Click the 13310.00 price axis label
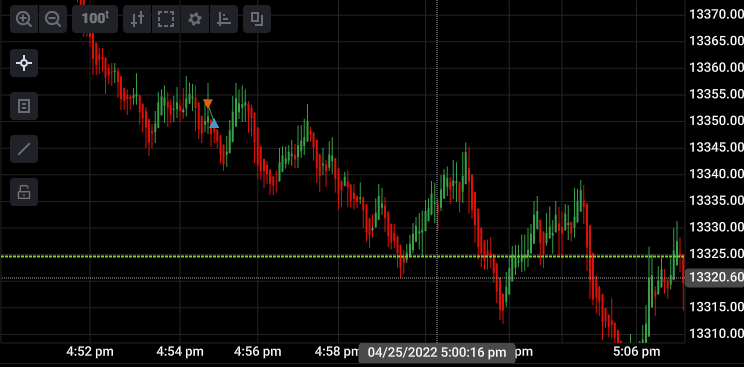The image size is (744, 367). 716,334
